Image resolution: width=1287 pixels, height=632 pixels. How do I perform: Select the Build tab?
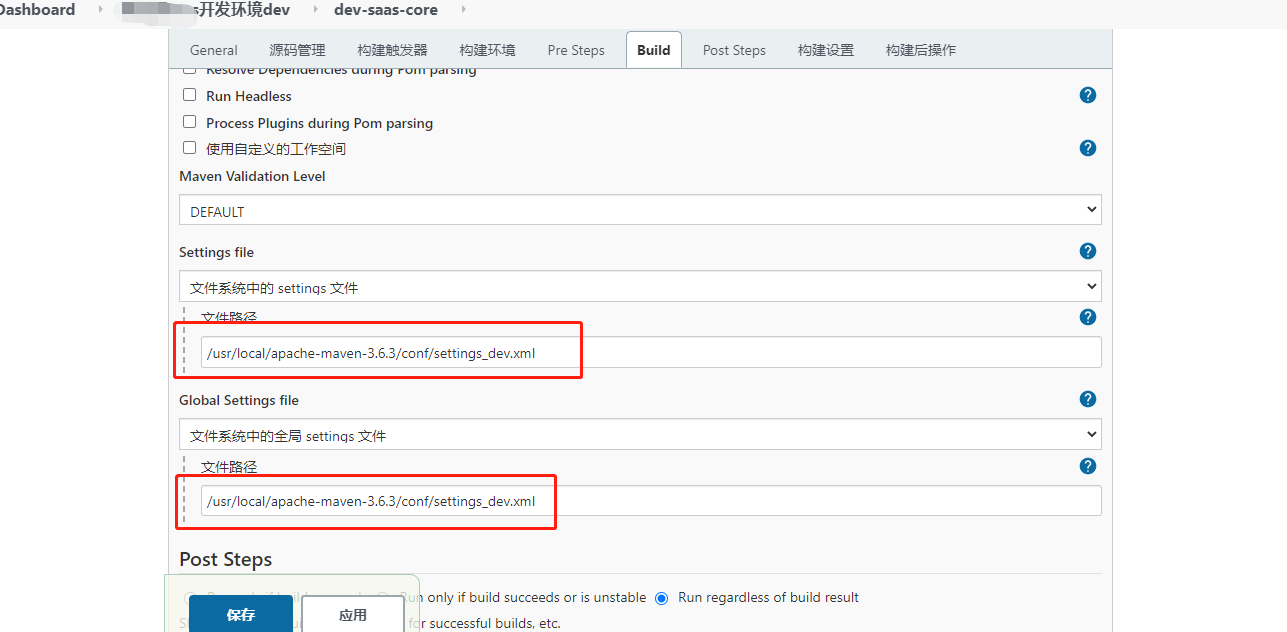pyautogui.click(x=654, y=50)
